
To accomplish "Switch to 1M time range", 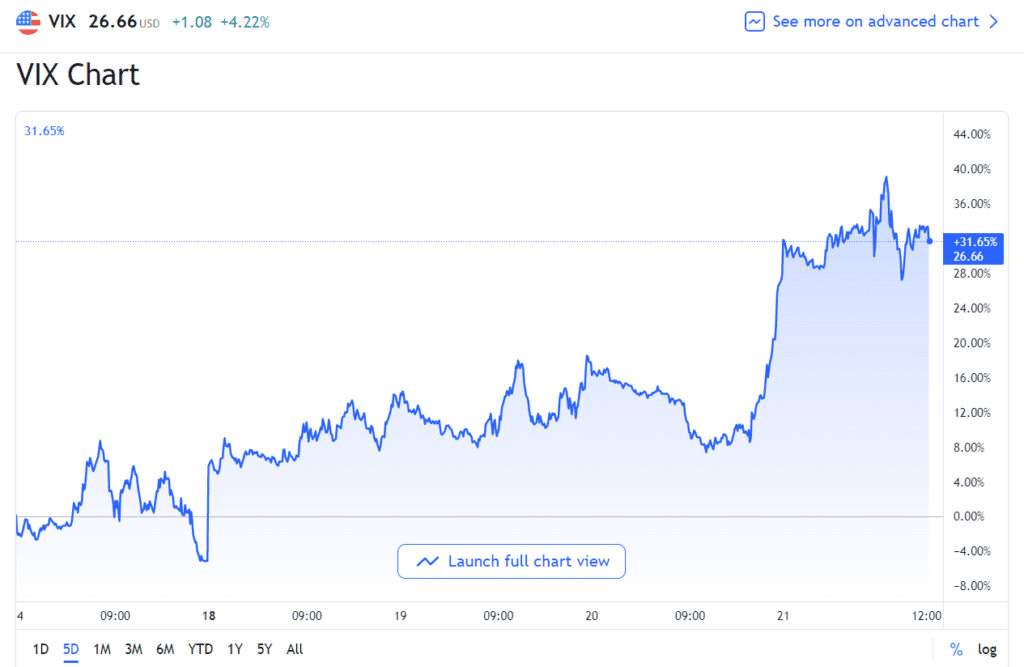I will coord(102,649).
